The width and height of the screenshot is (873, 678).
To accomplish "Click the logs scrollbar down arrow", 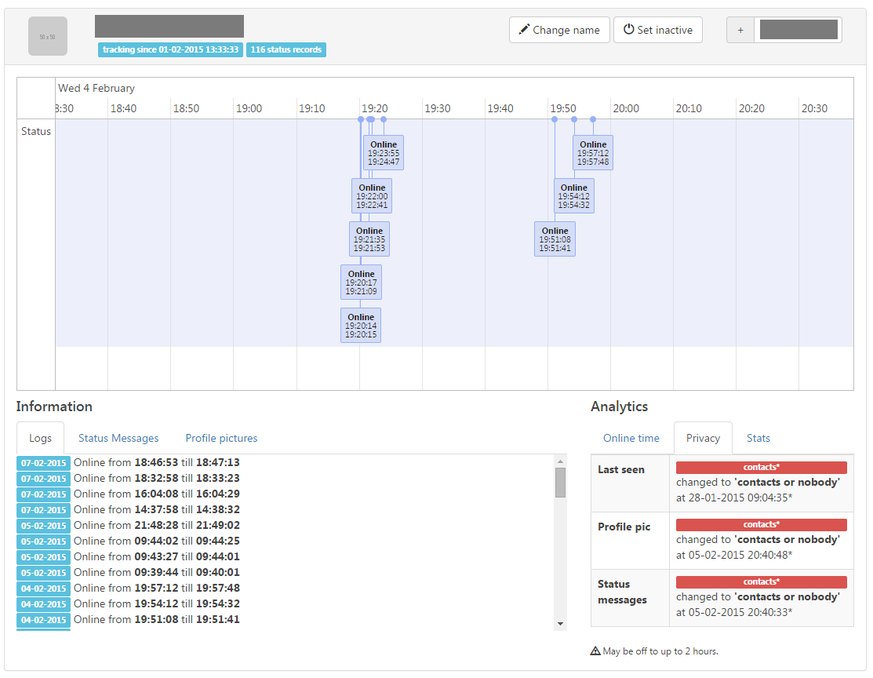I will pos(560,624).
